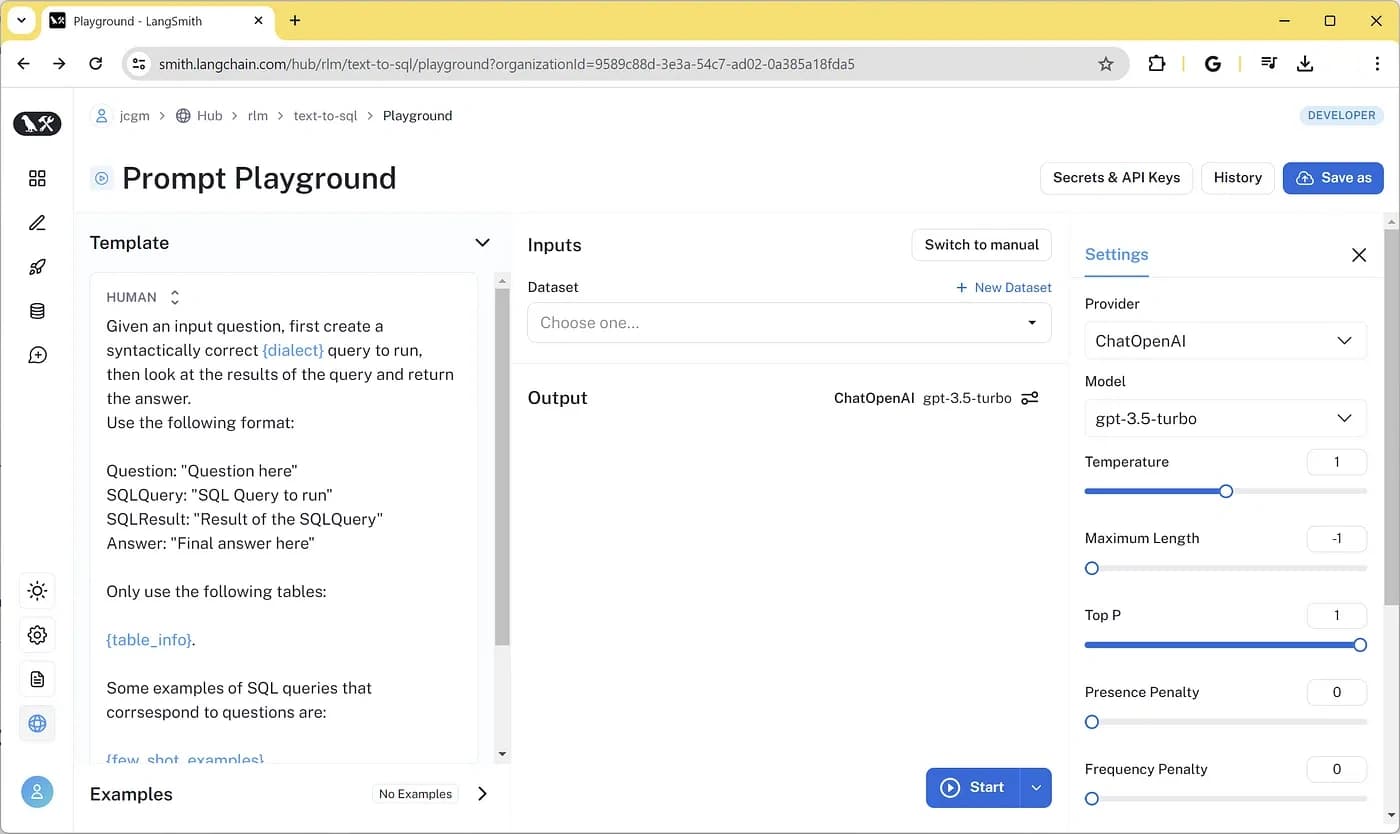Click the rocket deployments icon in the sidebar
The width and height of the screenshot is (1400, 834).
(x=37, y=266)
